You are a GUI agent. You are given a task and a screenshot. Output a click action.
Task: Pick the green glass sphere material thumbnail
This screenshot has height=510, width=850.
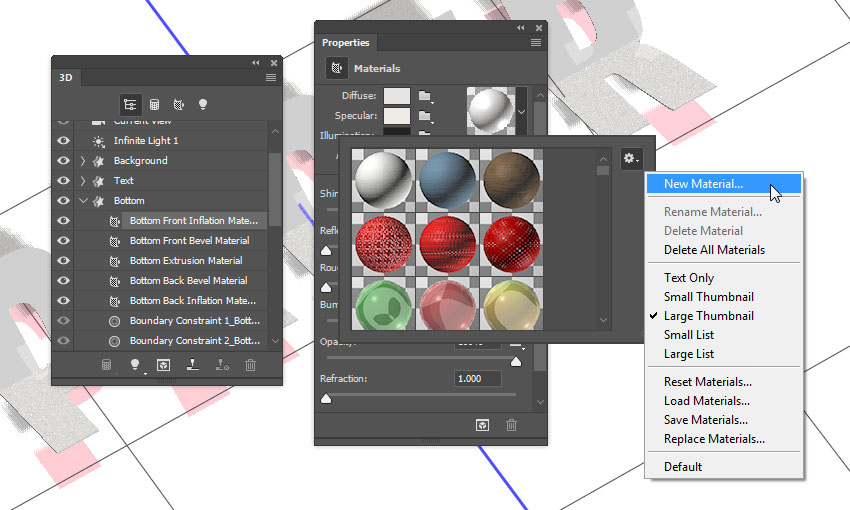coord(383,303)
